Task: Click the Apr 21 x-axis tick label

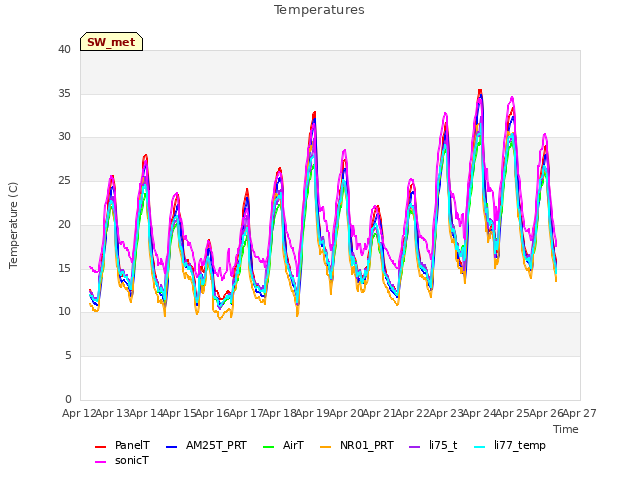Action: pyautogui.click(x=379, y=413)
